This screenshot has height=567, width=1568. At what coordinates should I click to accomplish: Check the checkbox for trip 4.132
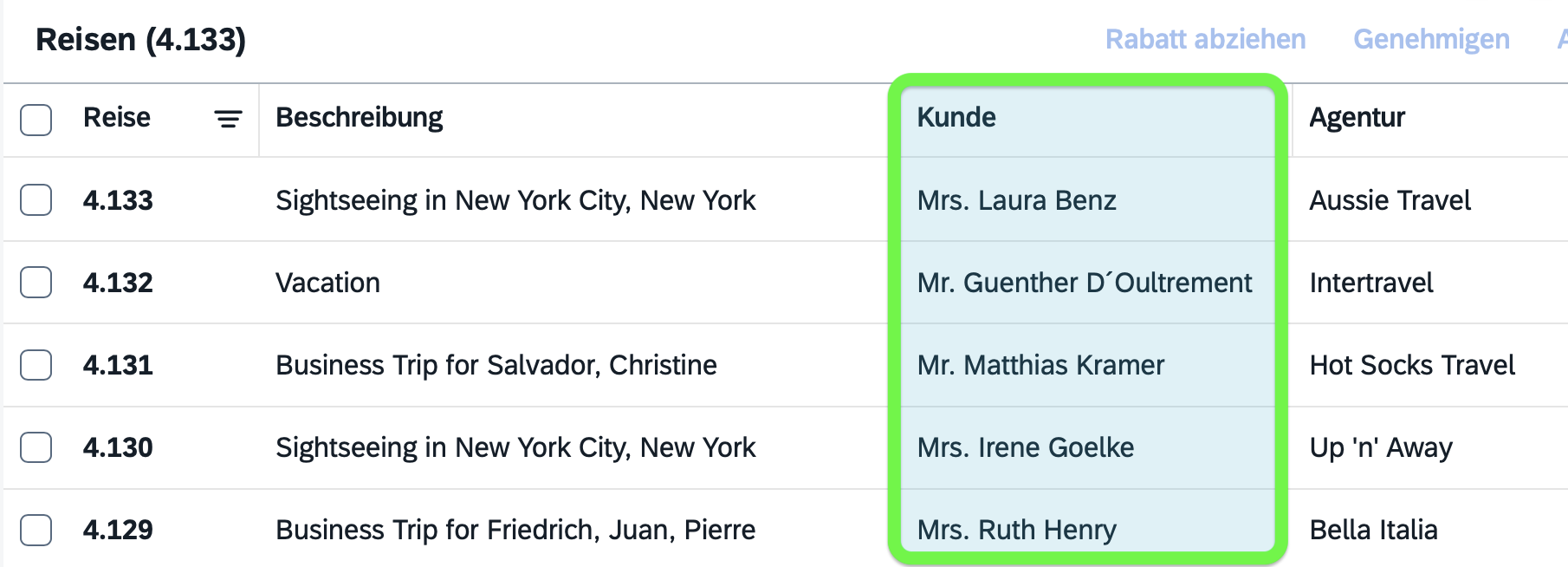coord(35,282)
